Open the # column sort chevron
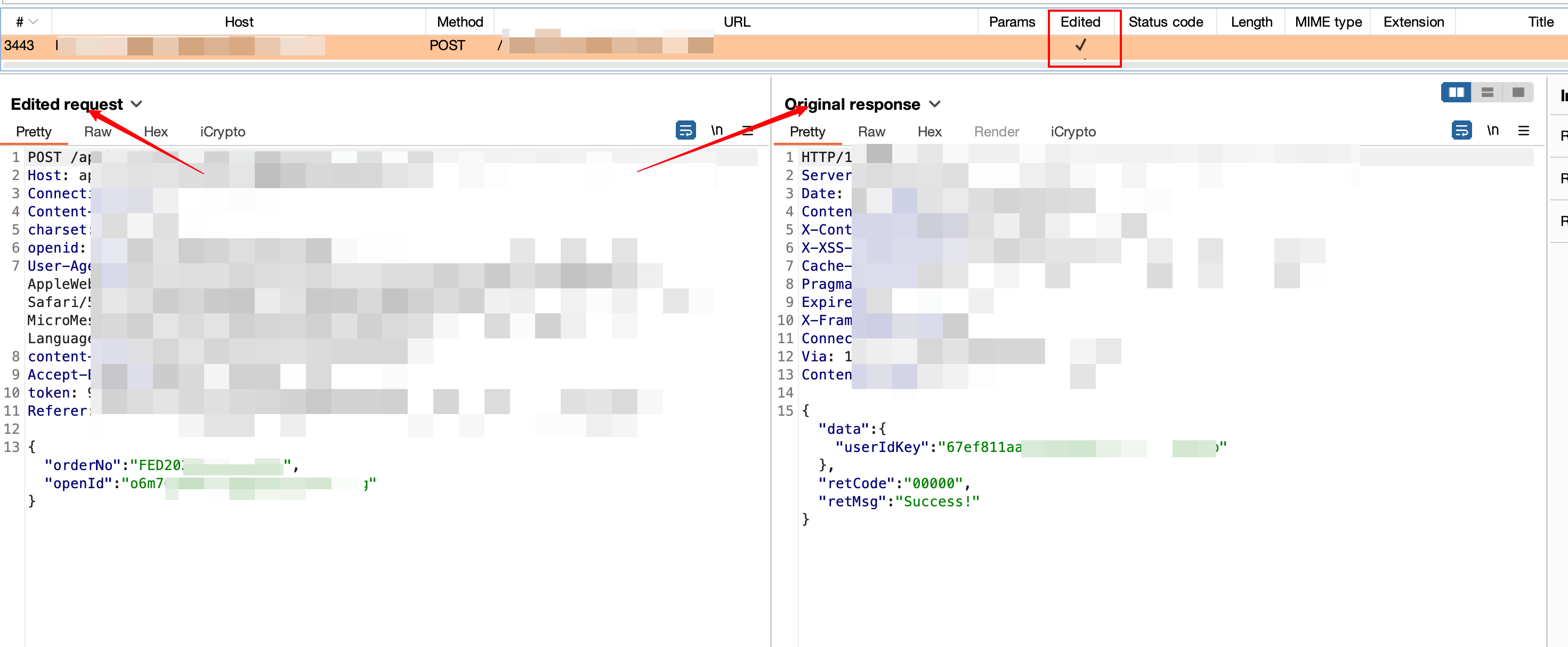The height and width of the screenshot is (647, 1568). click(34, 22)
